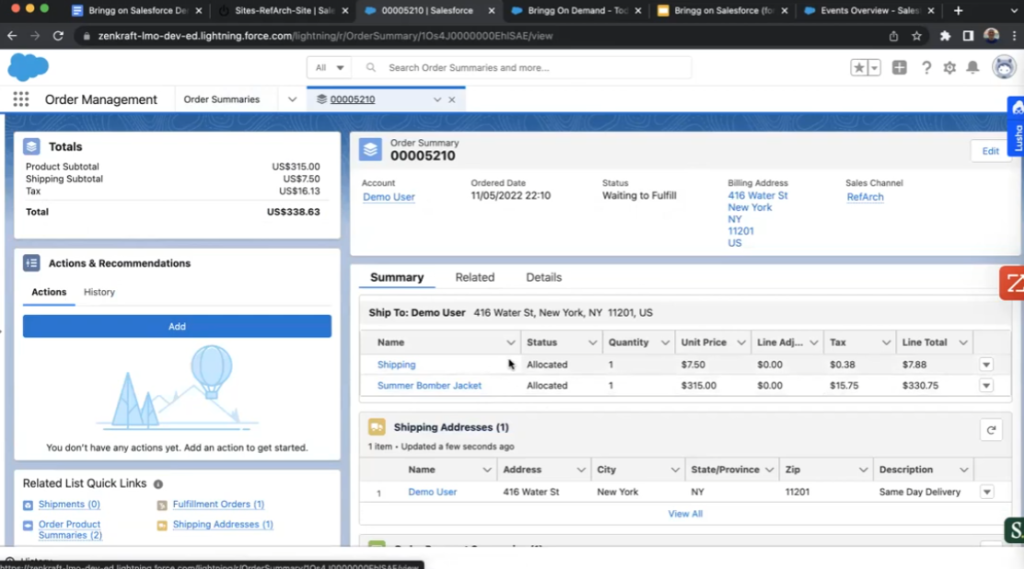Refresh the Shipping Addresses list

click(x=990, y=430)
